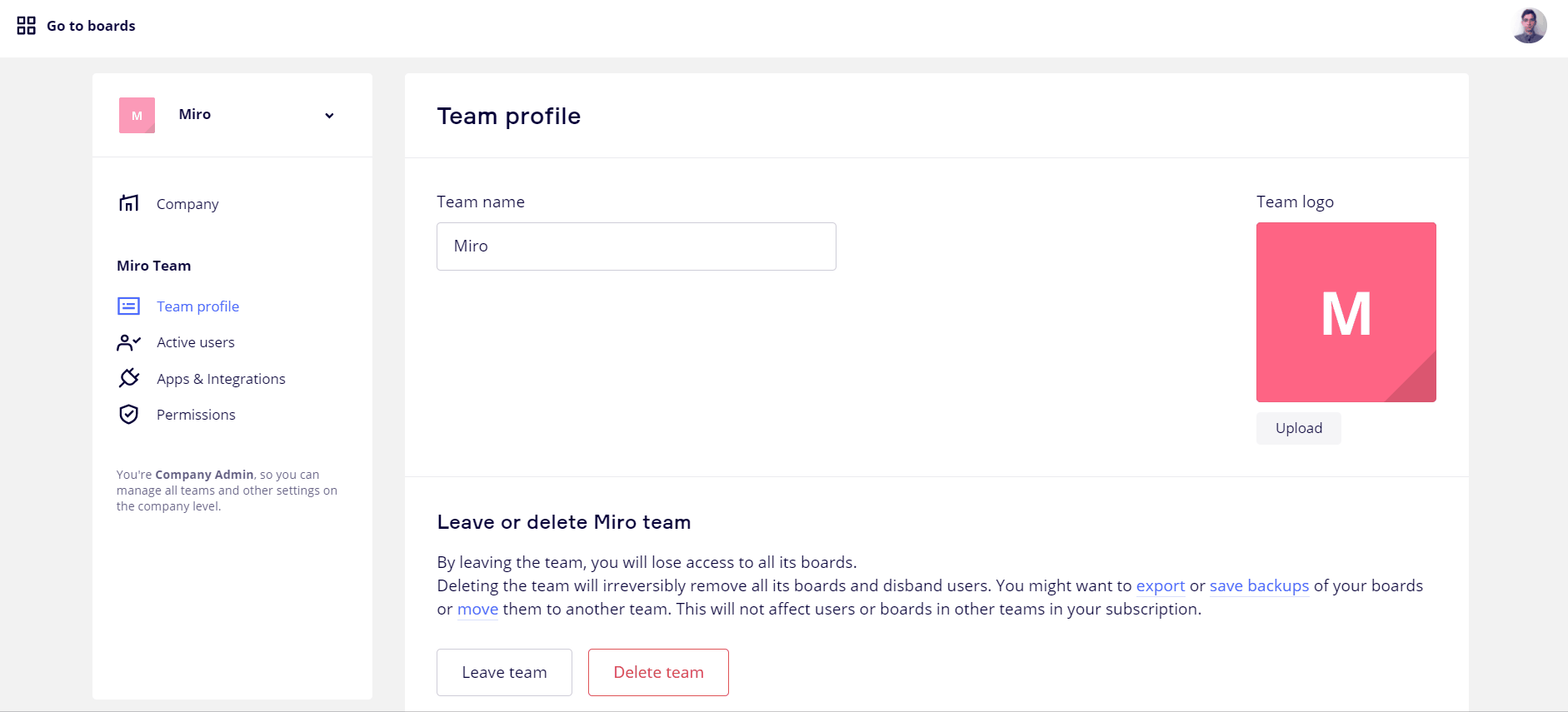Click the Team profile card icon
The image size is (1568, 712).
point(129,306)
